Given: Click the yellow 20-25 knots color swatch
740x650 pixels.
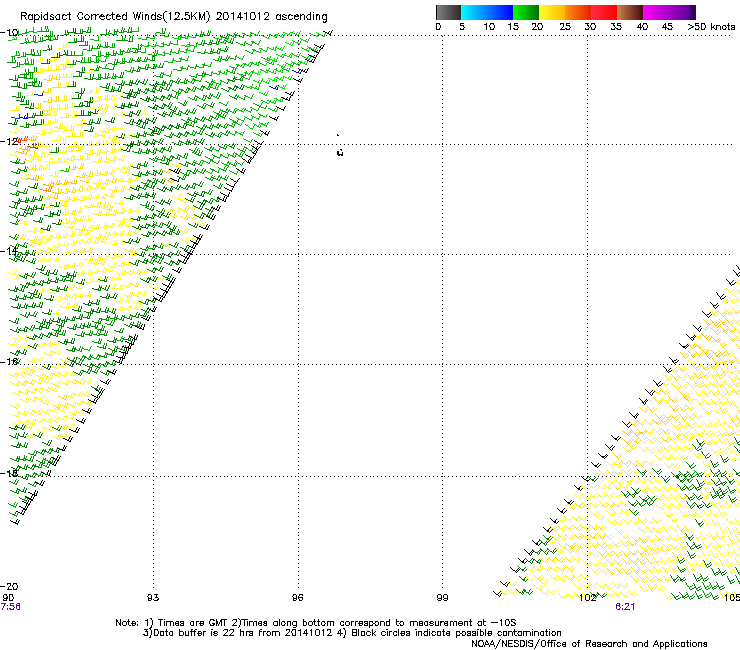Looking at the screenshot, I should click(x=552, y=12).
